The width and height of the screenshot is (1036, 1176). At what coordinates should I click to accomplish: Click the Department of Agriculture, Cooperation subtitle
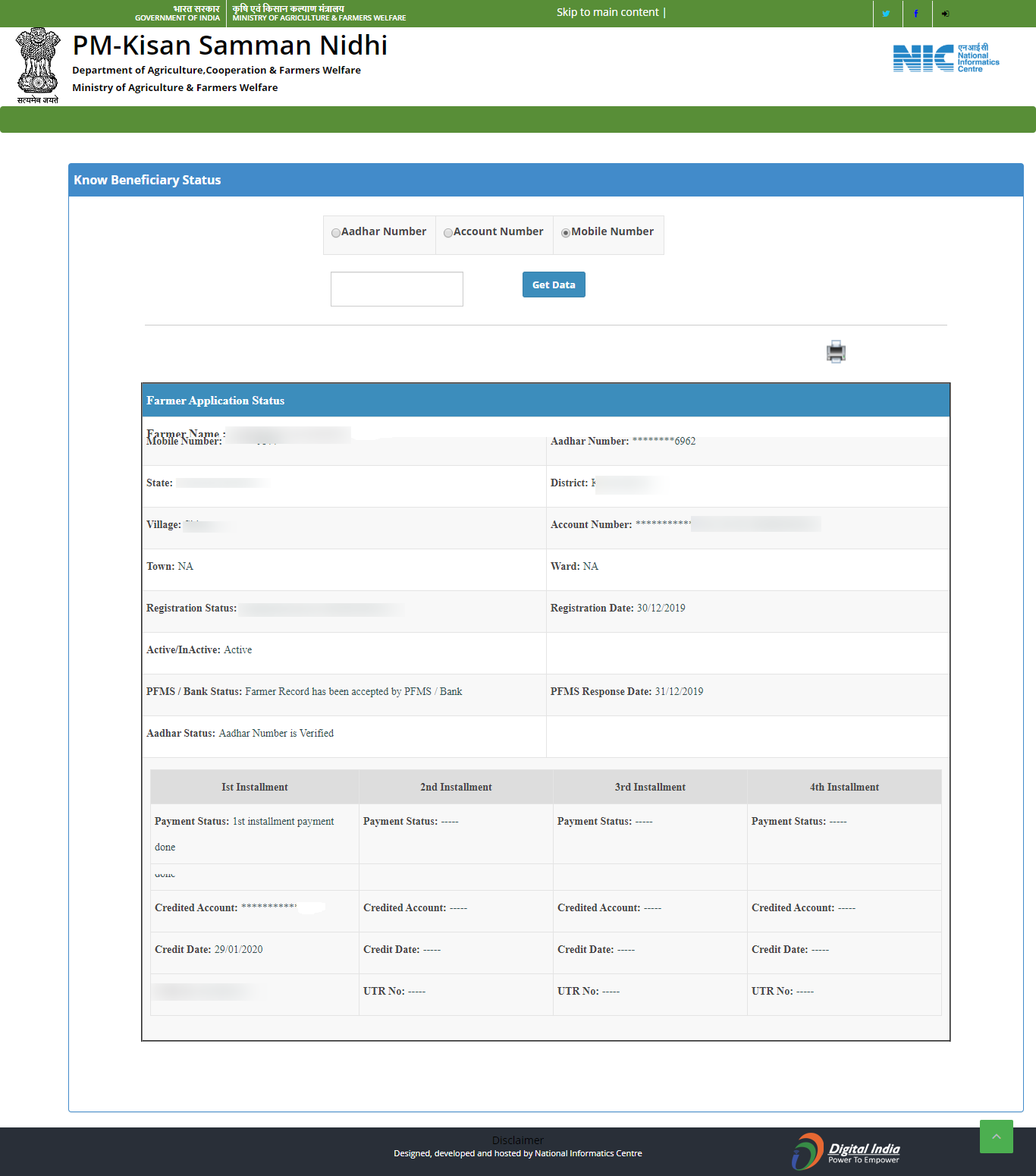pyautogui.click(x=216, y=70)
